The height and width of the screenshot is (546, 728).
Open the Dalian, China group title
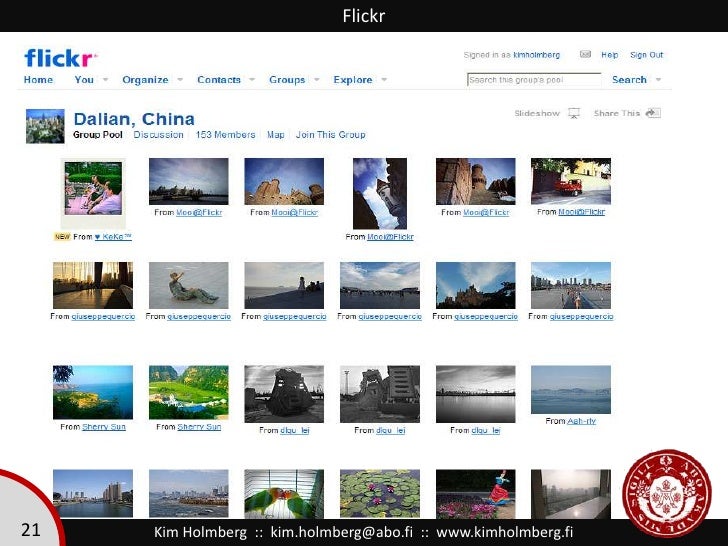click(134, 119)
